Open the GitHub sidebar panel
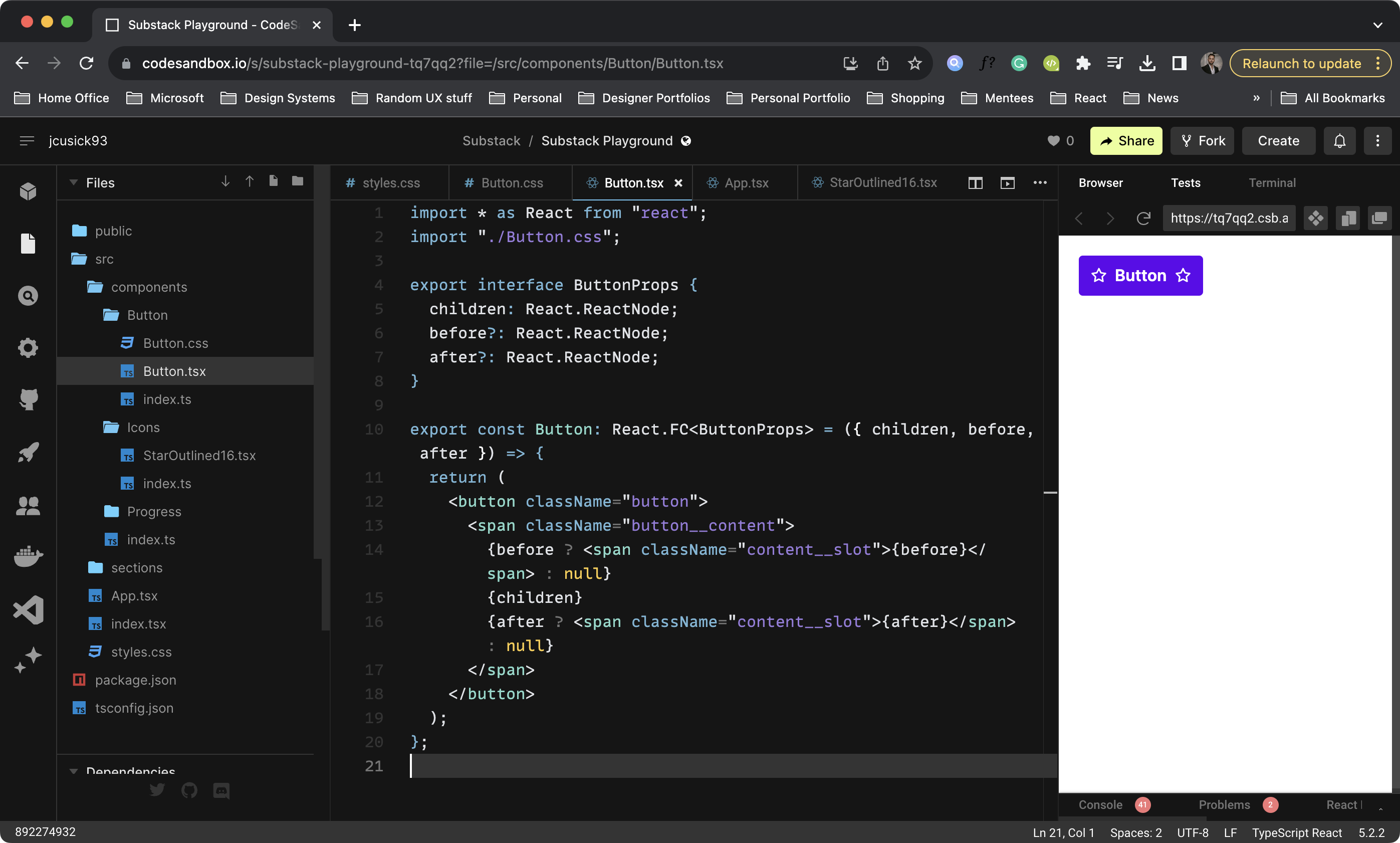 (x=28, y=399)
